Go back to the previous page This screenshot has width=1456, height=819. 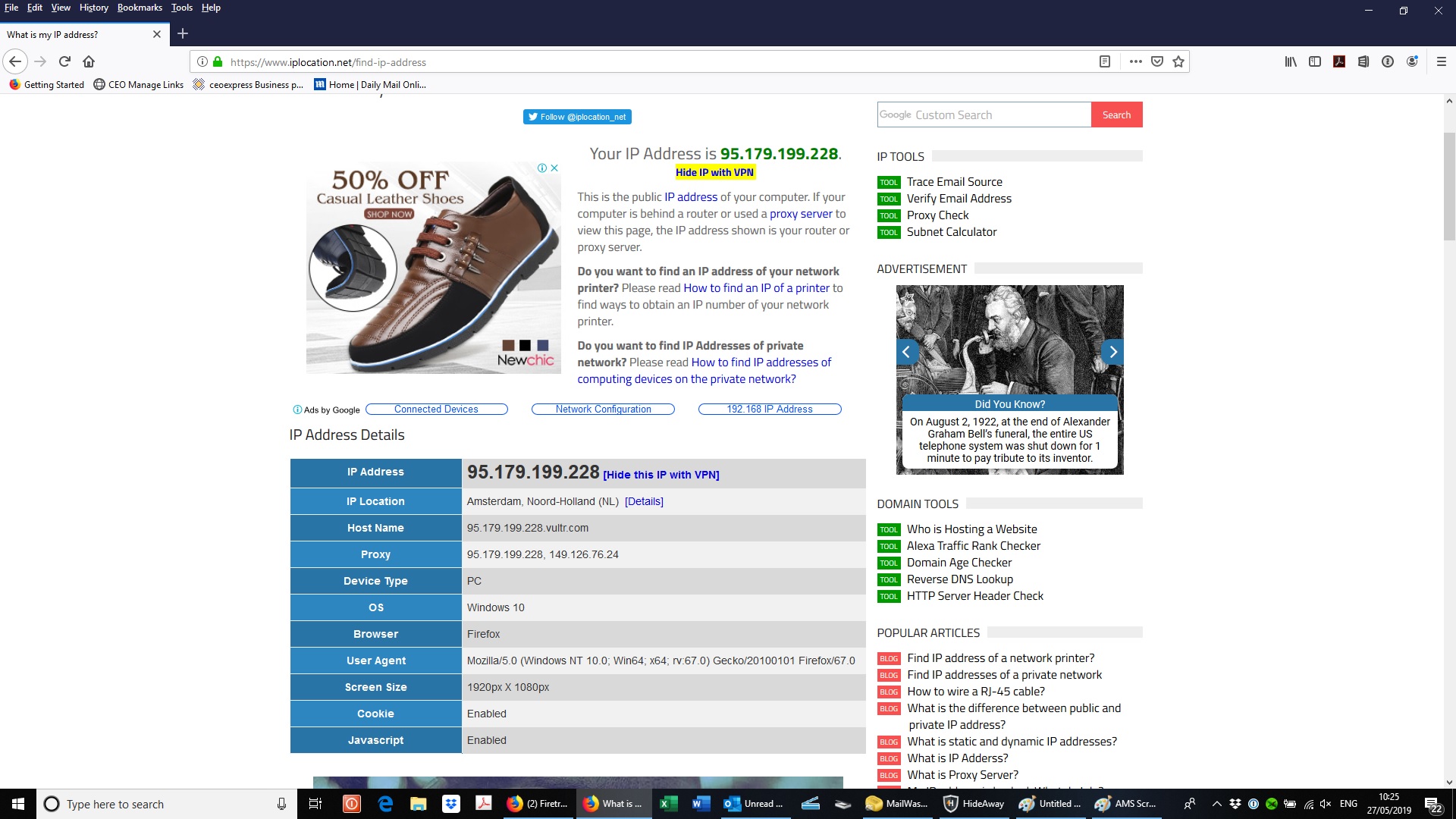click(15, 61)
